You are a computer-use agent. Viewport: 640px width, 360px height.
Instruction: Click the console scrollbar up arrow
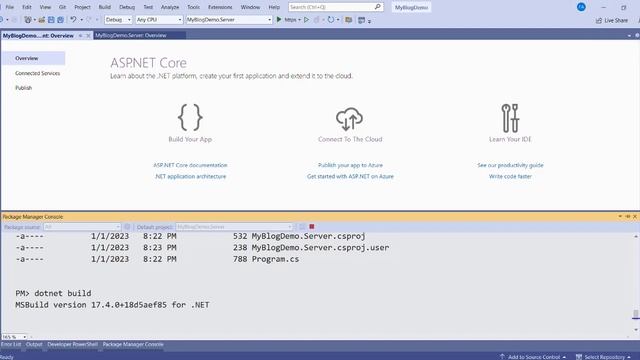click(x=636, y=236)
